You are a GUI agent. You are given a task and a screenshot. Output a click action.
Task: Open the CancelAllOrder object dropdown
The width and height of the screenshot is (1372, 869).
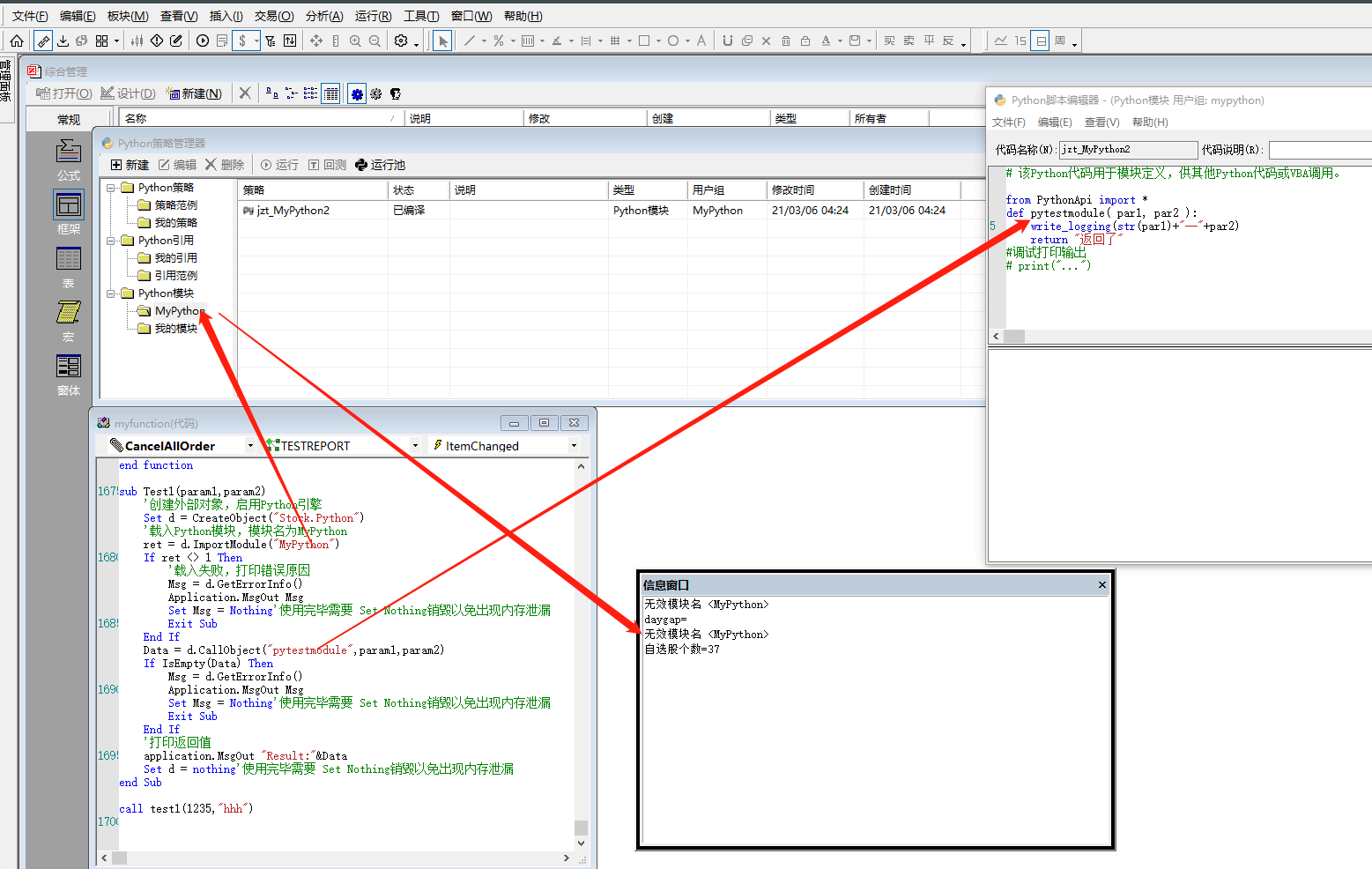pyautogui.click(x=250, y=446)
